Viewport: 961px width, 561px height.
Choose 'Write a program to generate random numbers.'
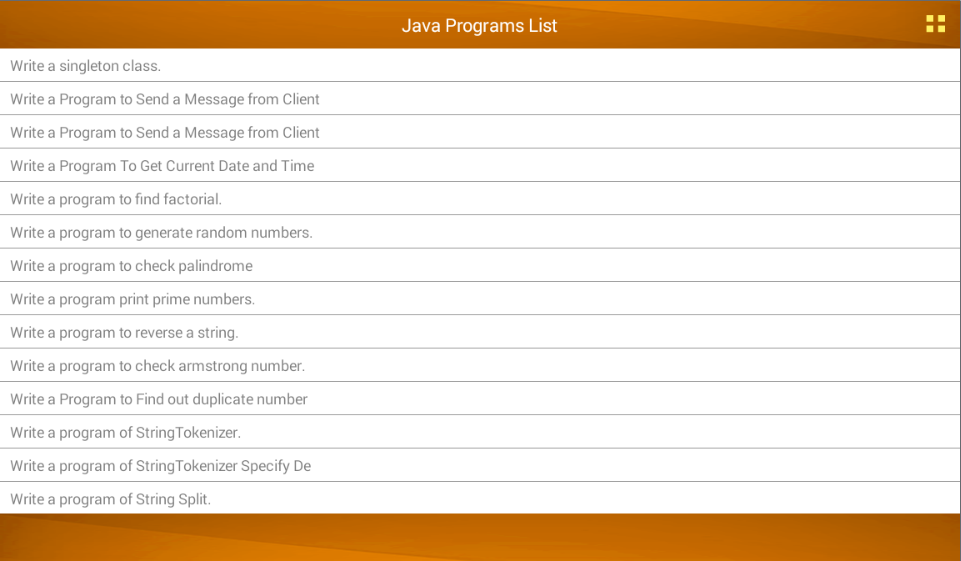480,232
